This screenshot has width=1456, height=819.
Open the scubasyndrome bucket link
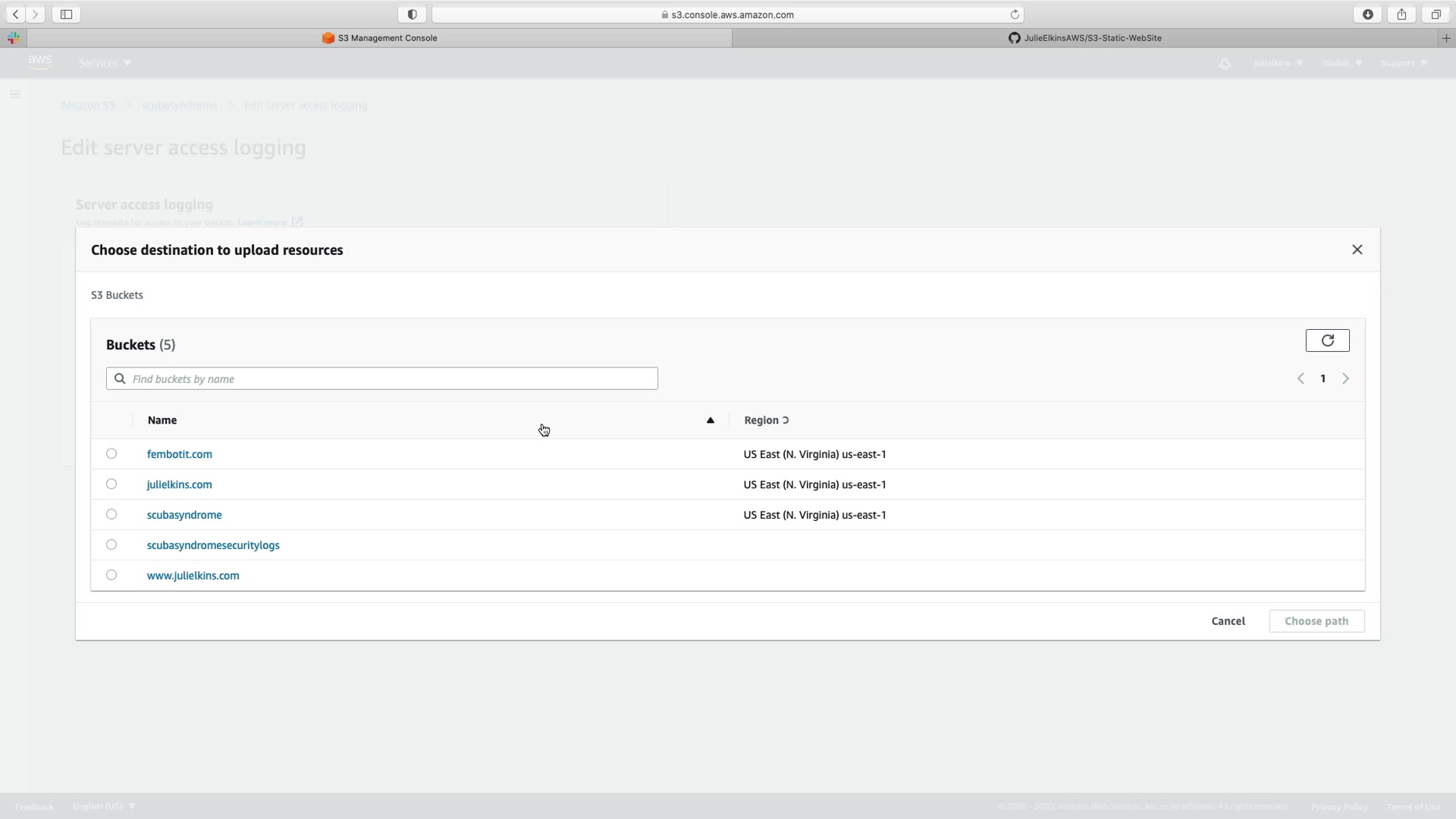(x=184, y=515)
